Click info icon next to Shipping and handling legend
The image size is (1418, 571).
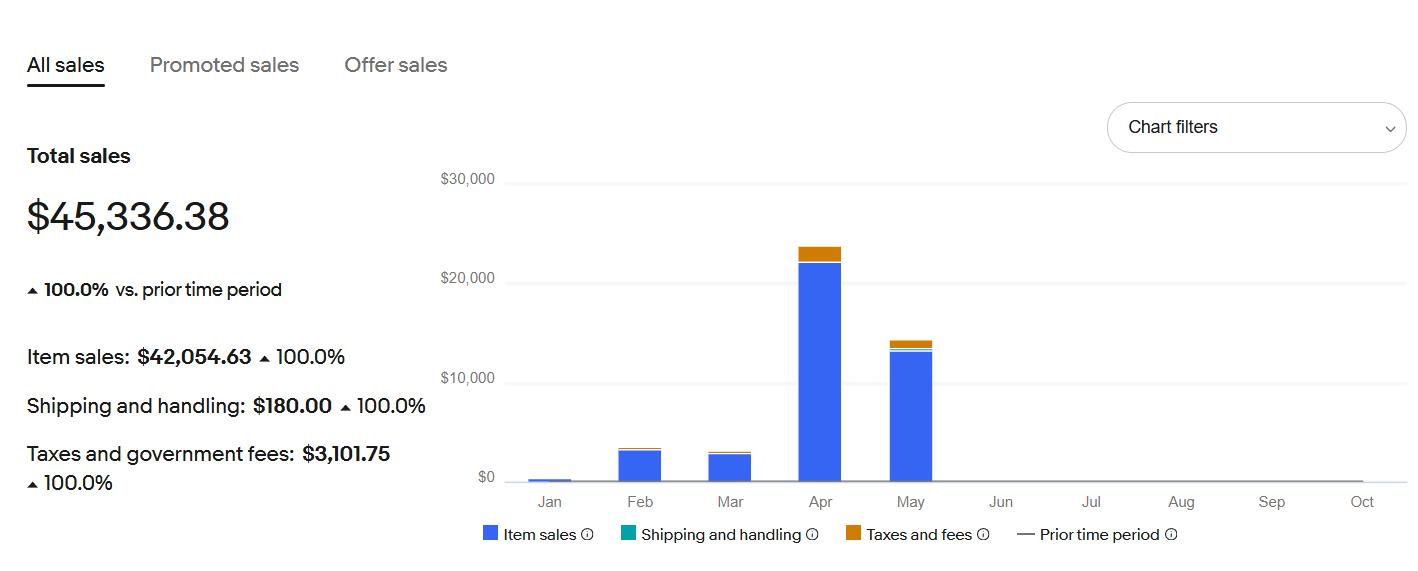[812, 535]
